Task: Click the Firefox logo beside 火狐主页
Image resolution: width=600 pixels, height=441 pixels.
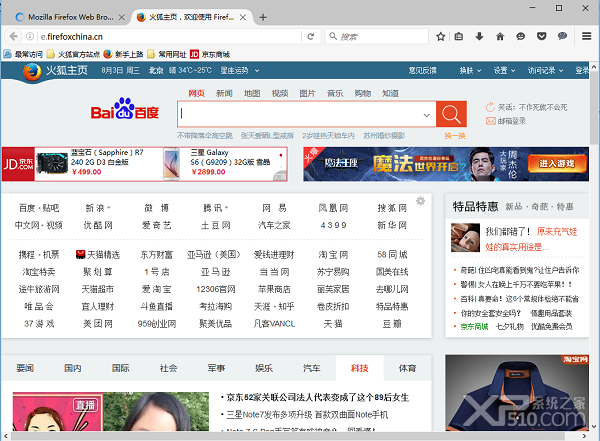Action: click(x=32, y=72)
